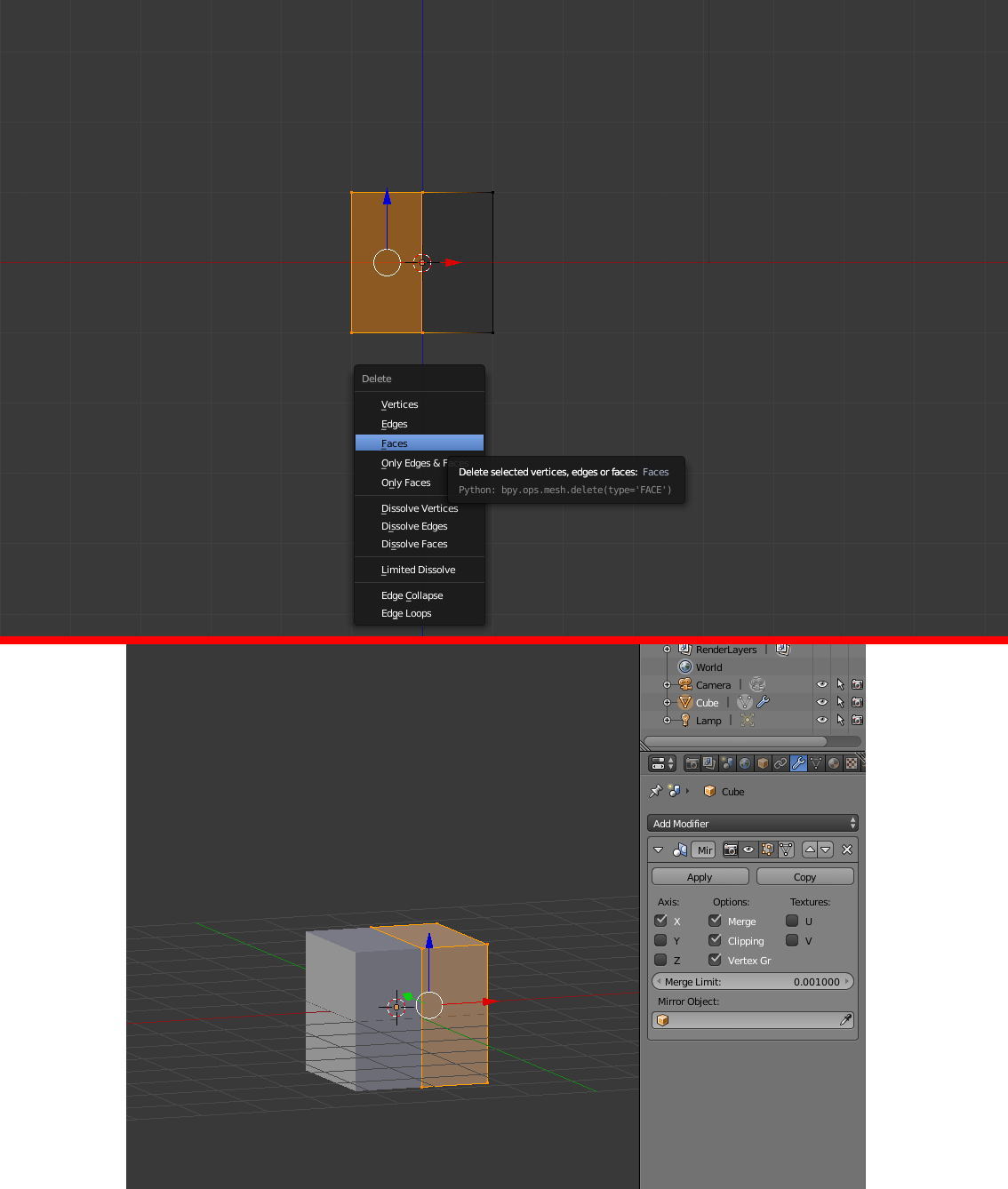
Task: Open the Object properties cube tab
Action: point(763,762)
